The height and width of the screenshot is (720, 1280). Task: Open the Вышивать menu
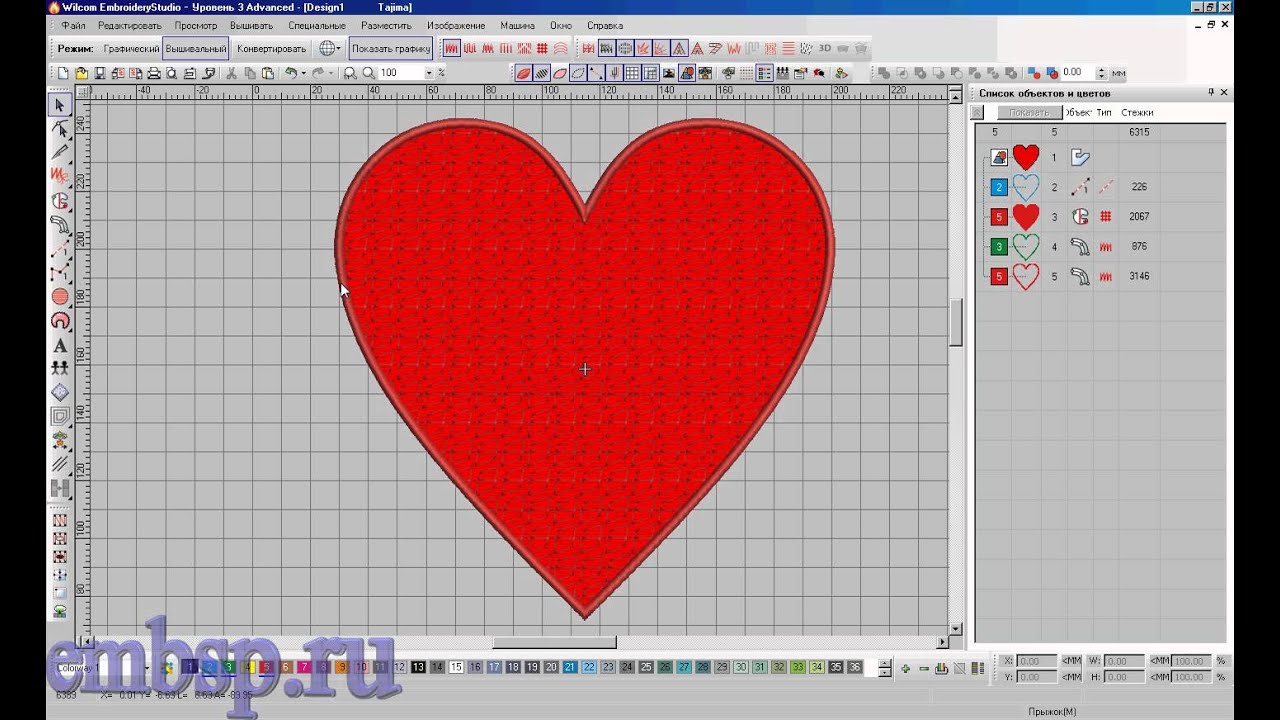point(251,25)
